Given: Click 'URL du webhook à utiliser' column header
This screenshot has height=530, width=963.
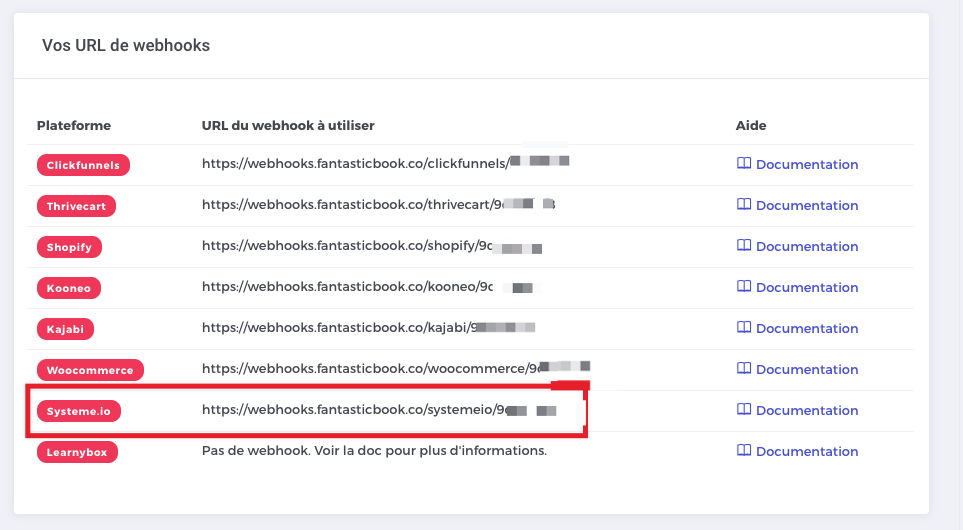Looking at the screenshot, I should pos(288,125).
